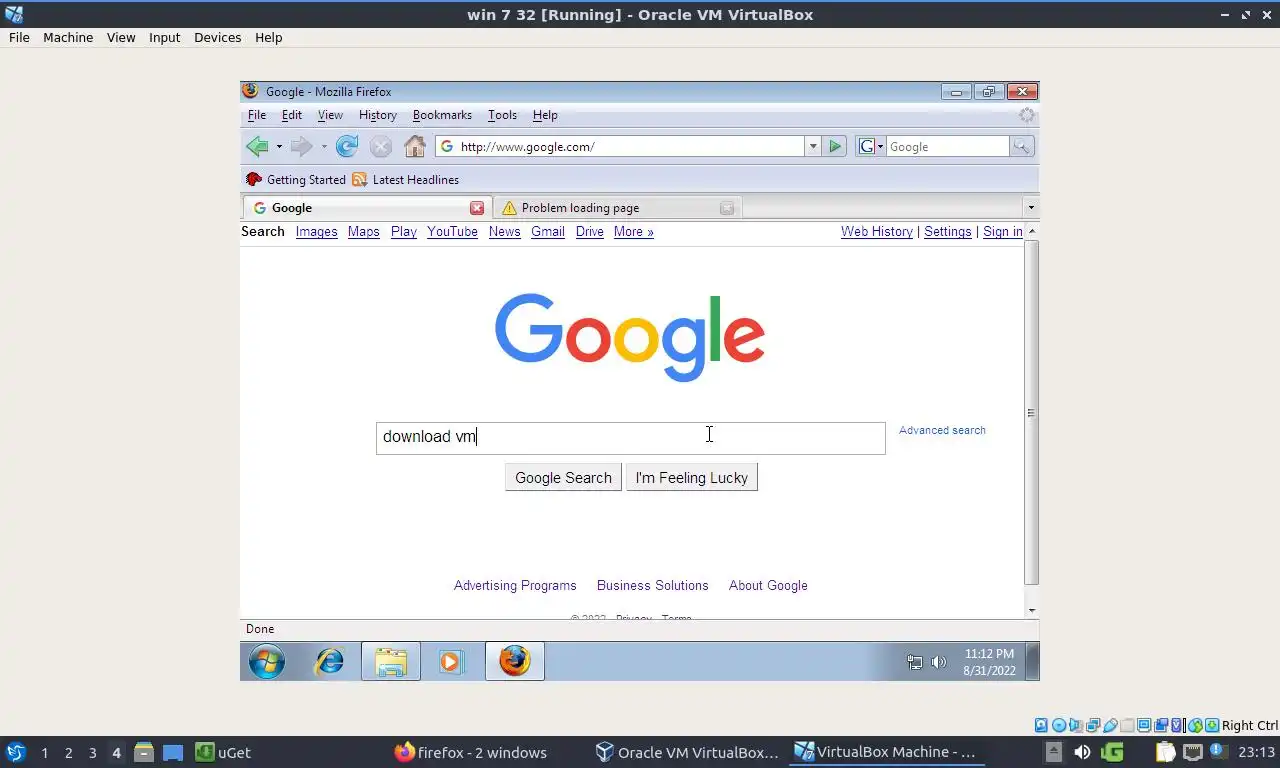Click Oracle VM VirtualBox taskbar button

tap(686, 752)
